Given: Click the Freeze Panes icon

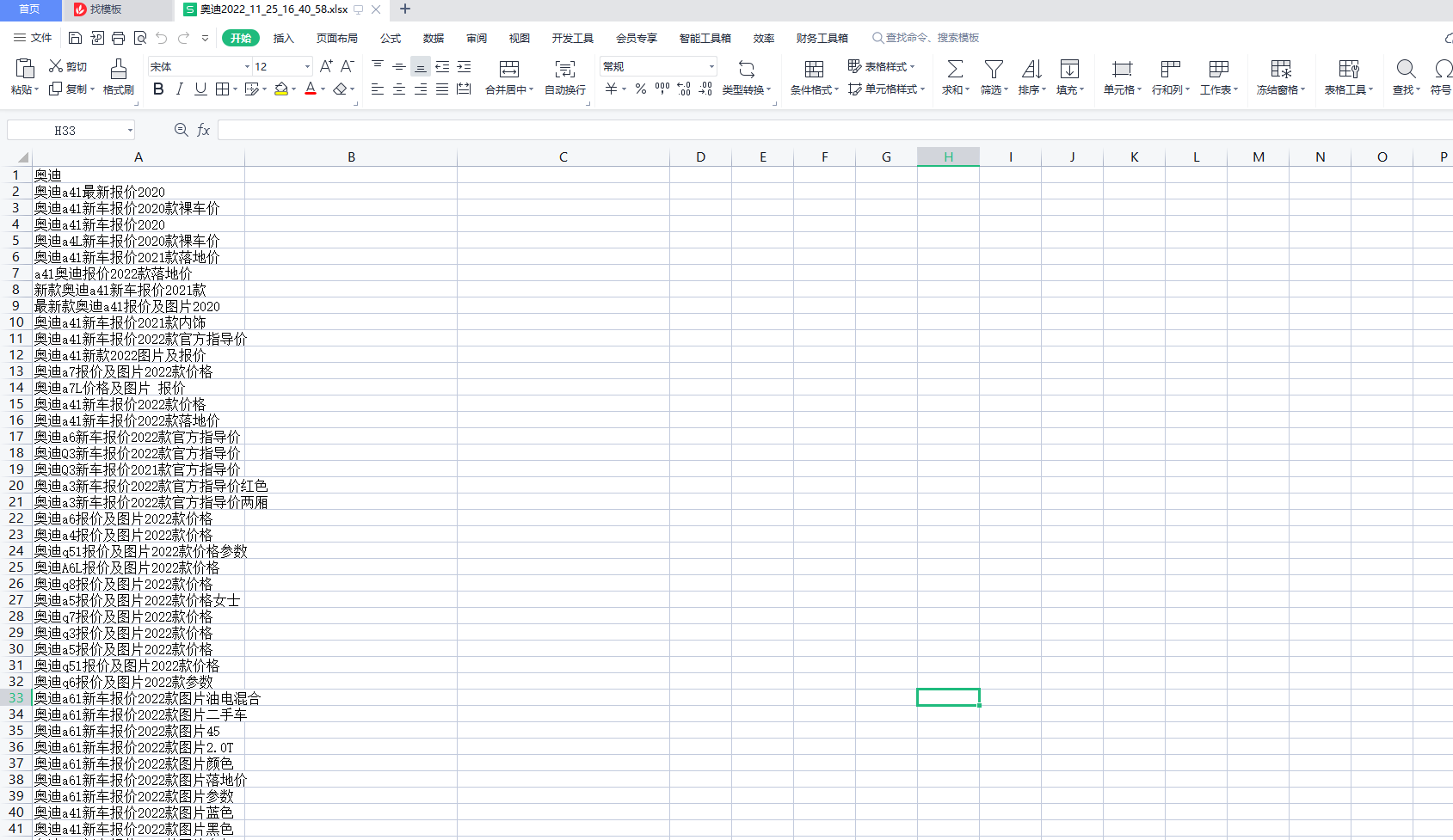Looking at the screenshot, I should click(x=1281, y=69).
